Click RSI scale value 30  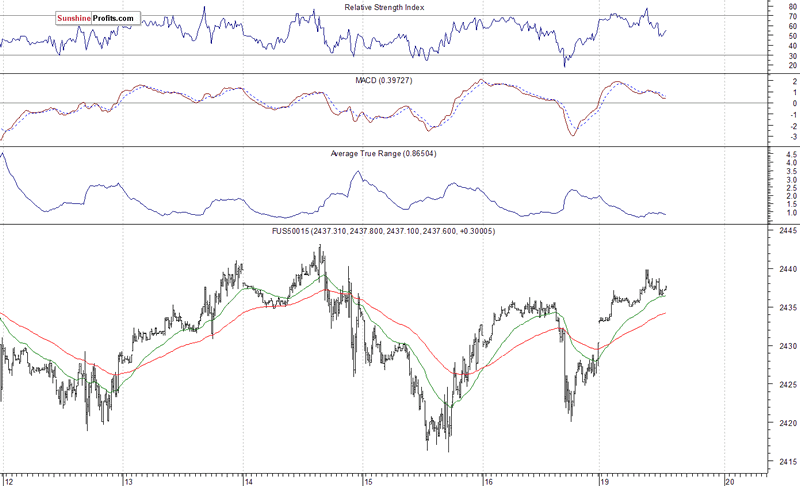pos(792,56)
